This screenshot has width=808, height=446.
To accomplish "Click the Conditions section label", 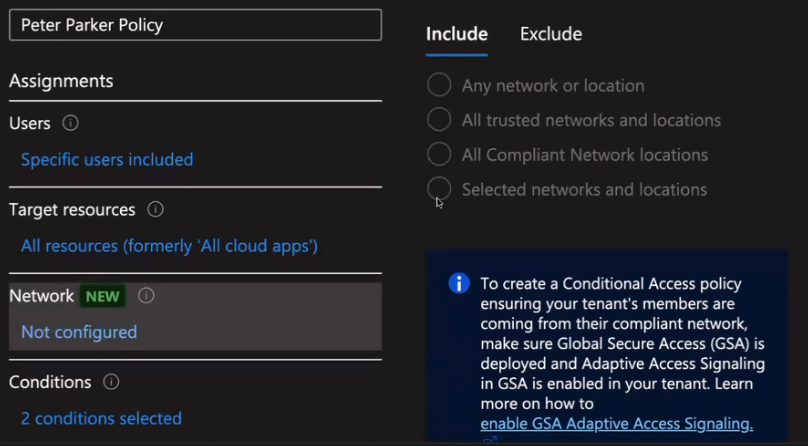I will point(50,382).
